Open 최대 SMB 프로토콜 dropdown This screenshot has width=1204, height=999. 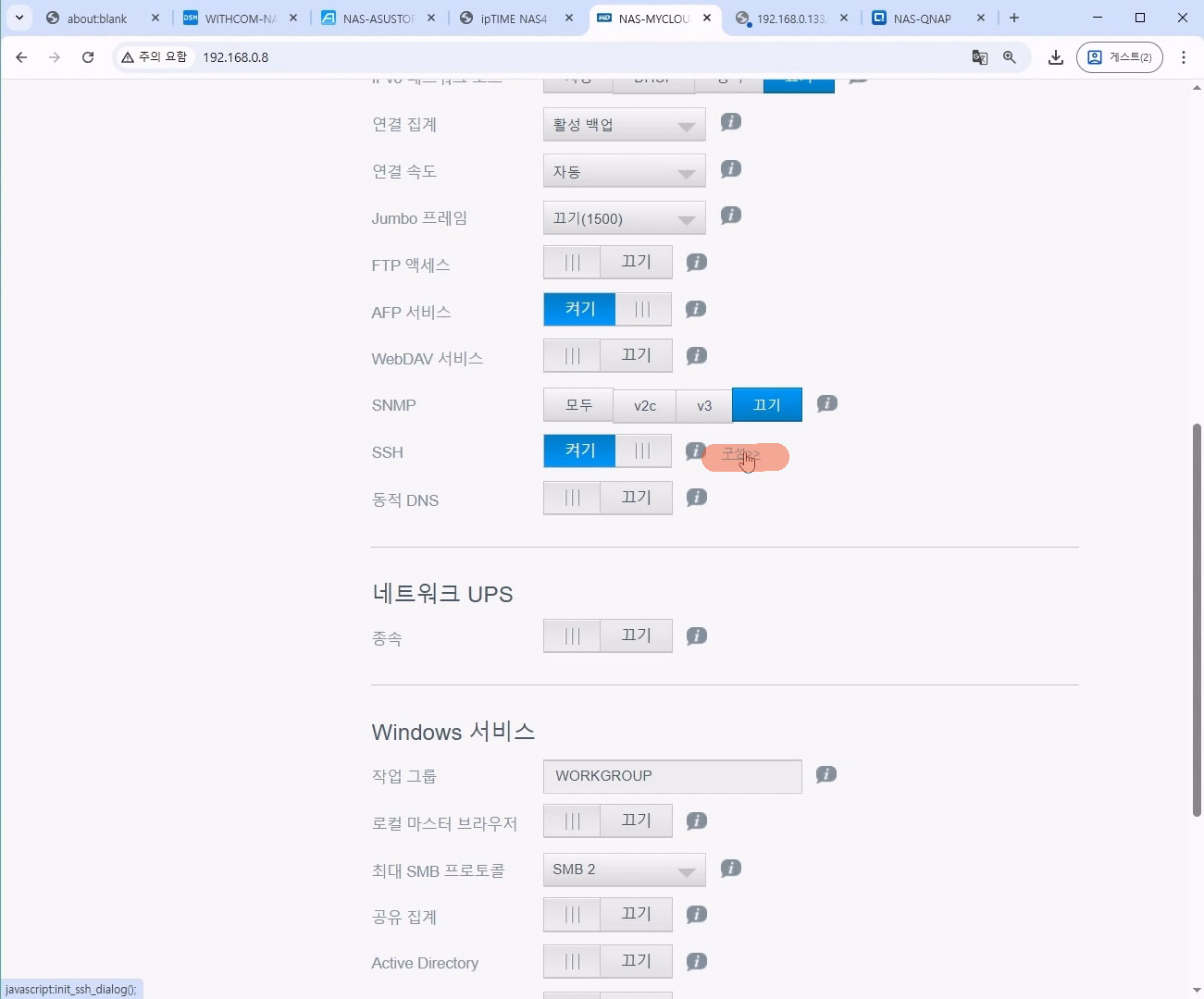(x=624, y=869)
